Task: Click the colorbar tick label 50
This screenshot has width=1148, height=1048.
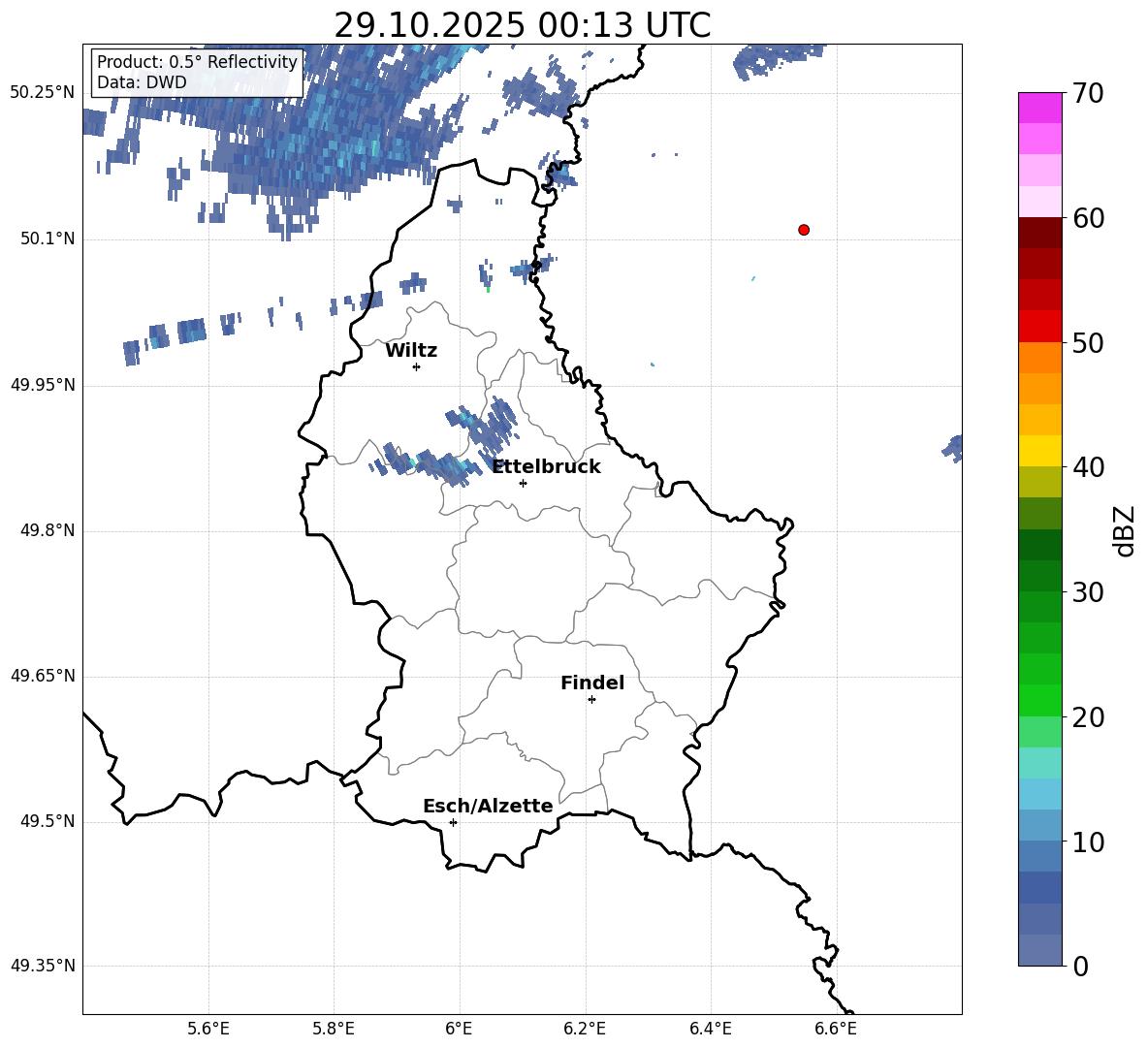Action: click(1088, 343)
